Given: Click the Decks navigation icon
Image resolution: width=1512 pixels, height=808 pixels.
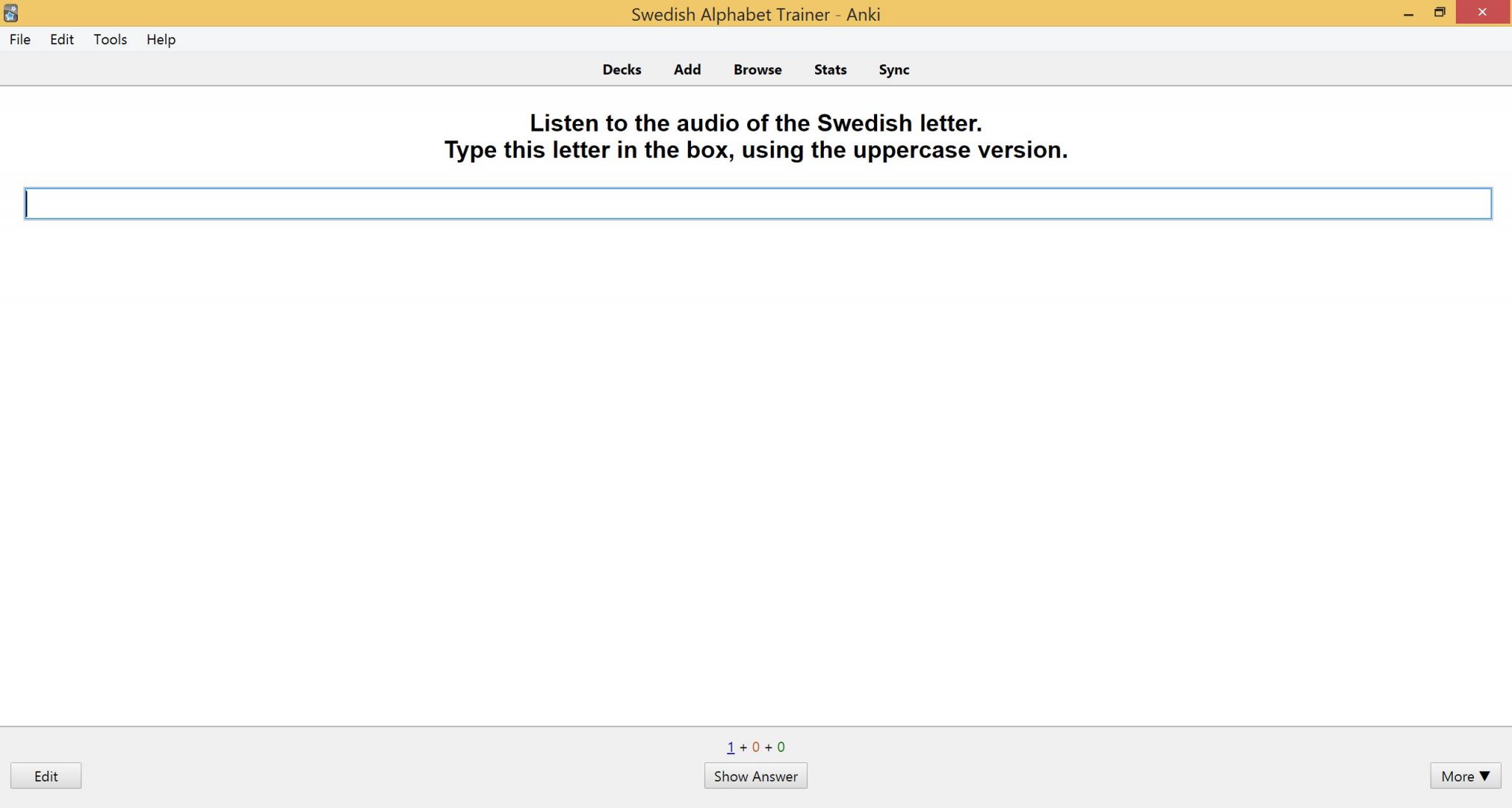Looking at the screenshot, I should click(x=621, y=69).
